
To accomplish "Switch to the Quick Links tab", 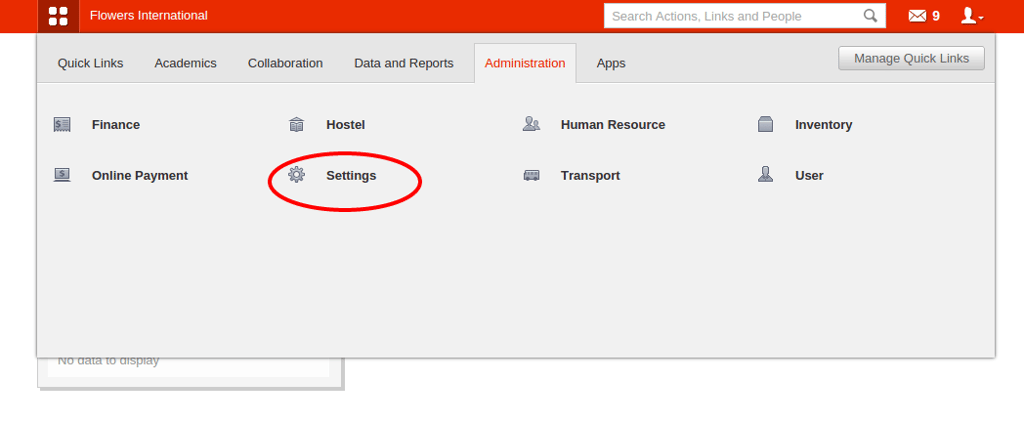I will pyautogui.click(x=90, y=63).
